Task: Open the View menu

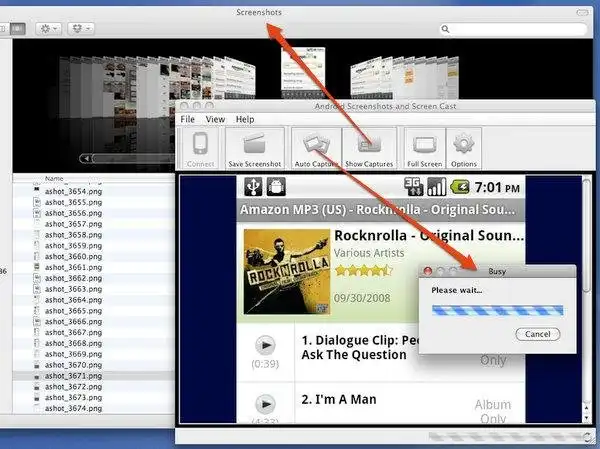Action: point(215,119)
